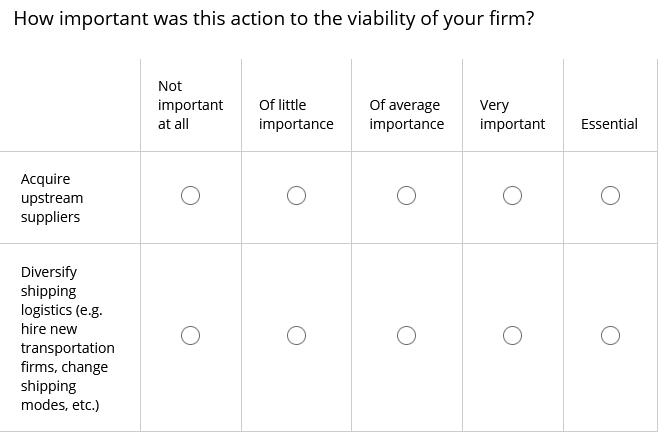Mark Acquire upstream suppliers as Very important

512,196
